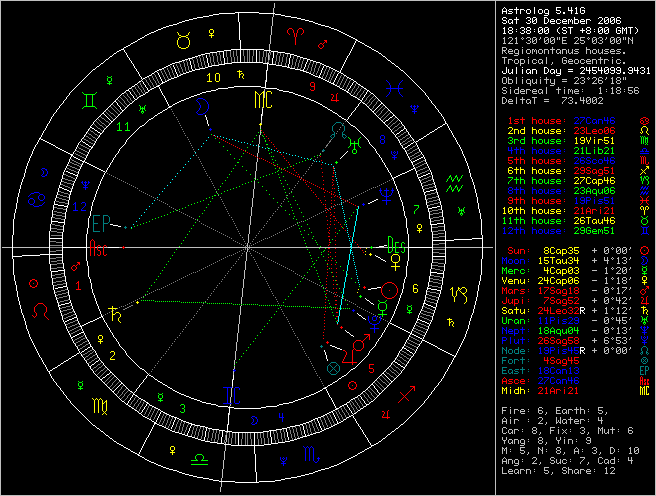The height and width of the screenshot is (496, 656).
Task: Click the yellow MC midheaven marker in chart
Action: (261, 98)
